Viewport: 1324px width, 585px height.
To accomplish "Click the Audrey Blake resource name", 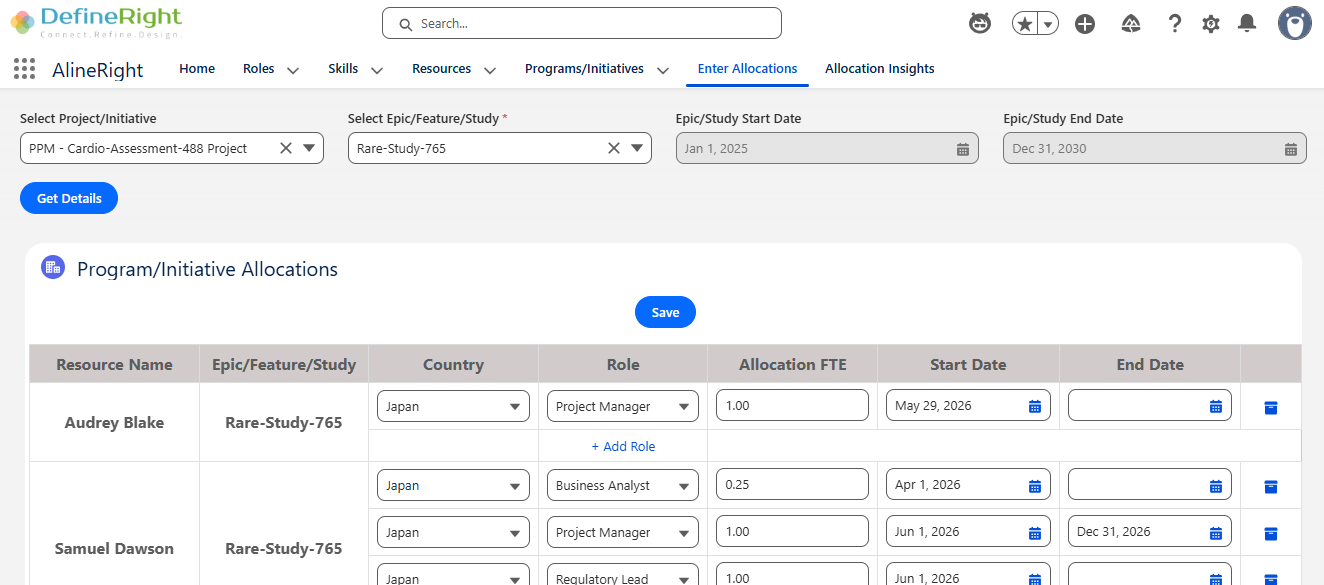I will (114, 422).
